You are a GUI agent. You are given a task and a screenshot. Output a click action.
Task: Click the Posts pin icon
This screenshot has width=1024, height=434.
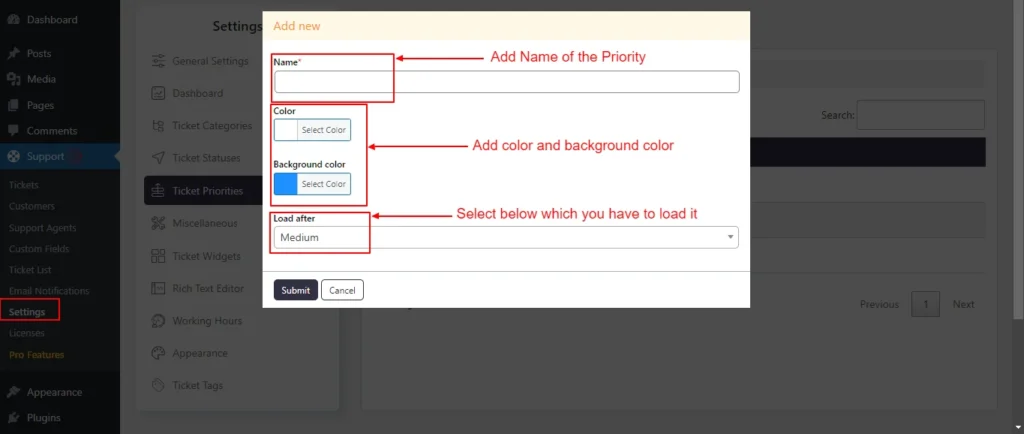pos(13,54)
